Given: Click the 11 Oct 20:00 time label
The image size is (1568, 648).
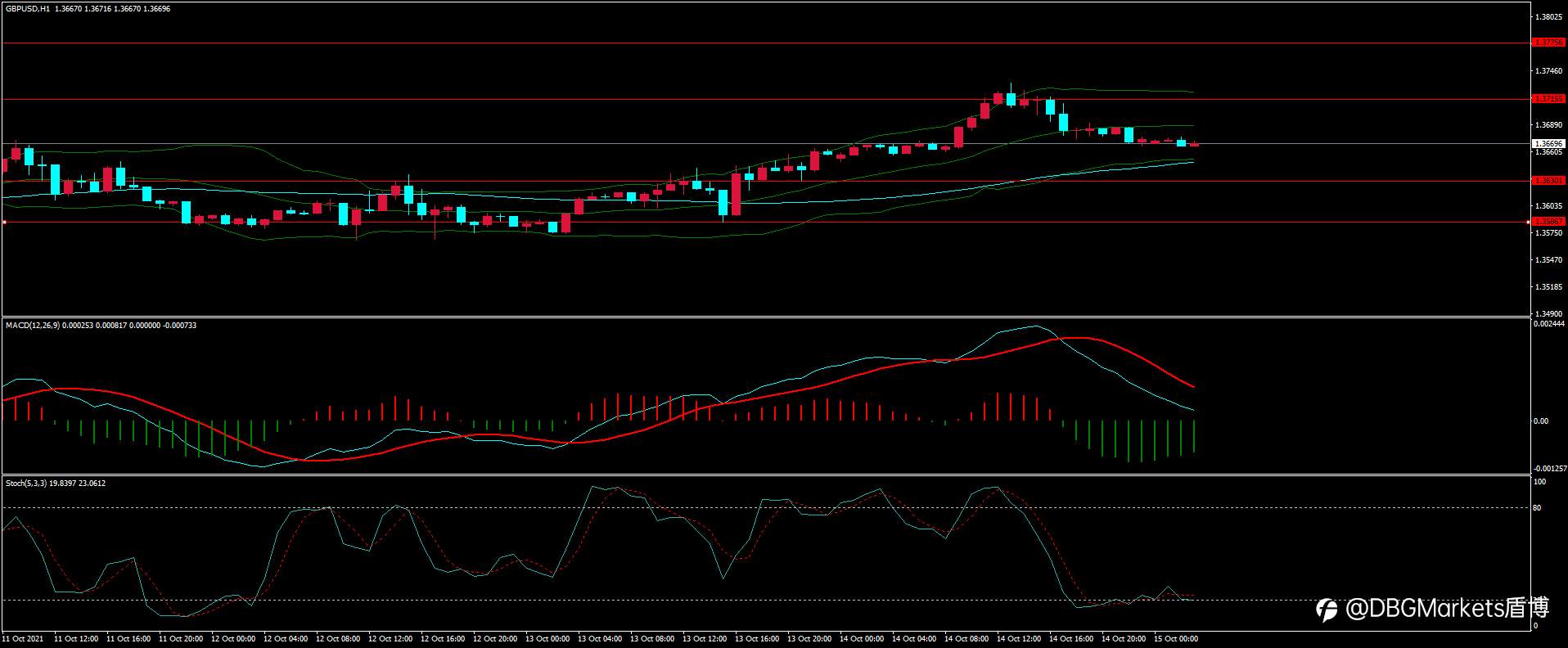Looking at the screenshot, I should point(181,638).
